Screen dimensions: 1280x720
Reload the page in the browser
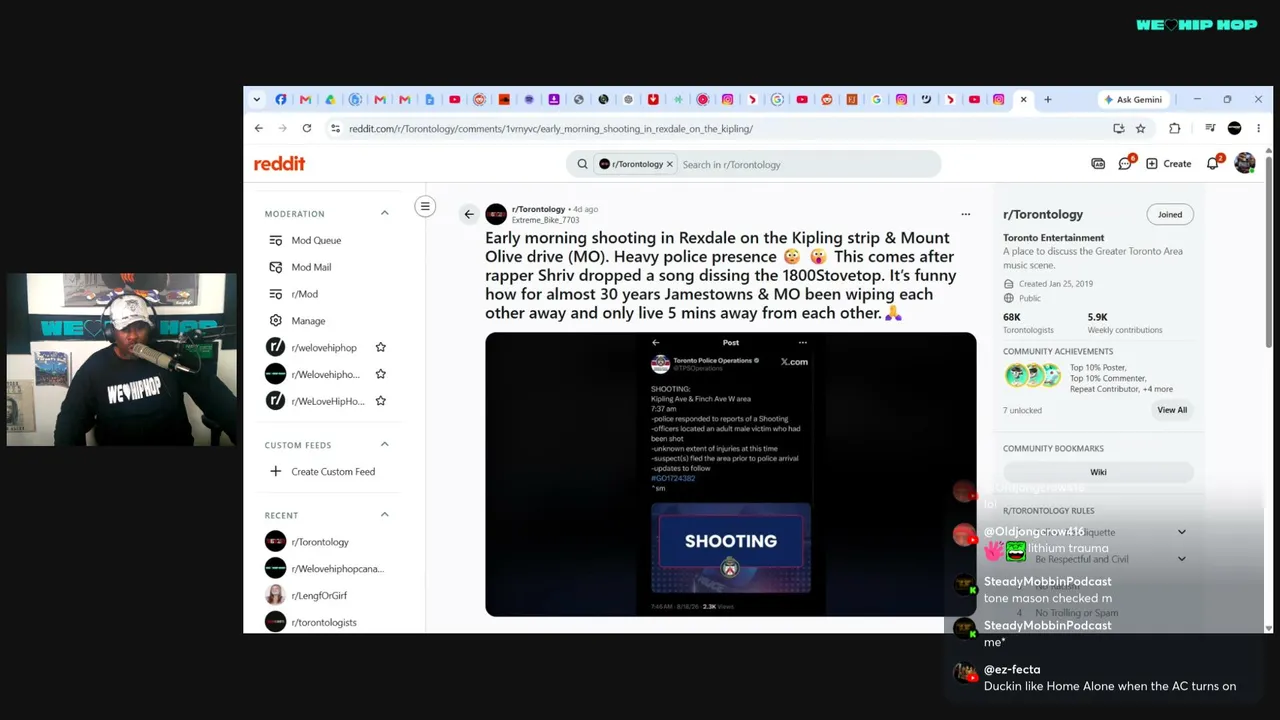point(307,128)
